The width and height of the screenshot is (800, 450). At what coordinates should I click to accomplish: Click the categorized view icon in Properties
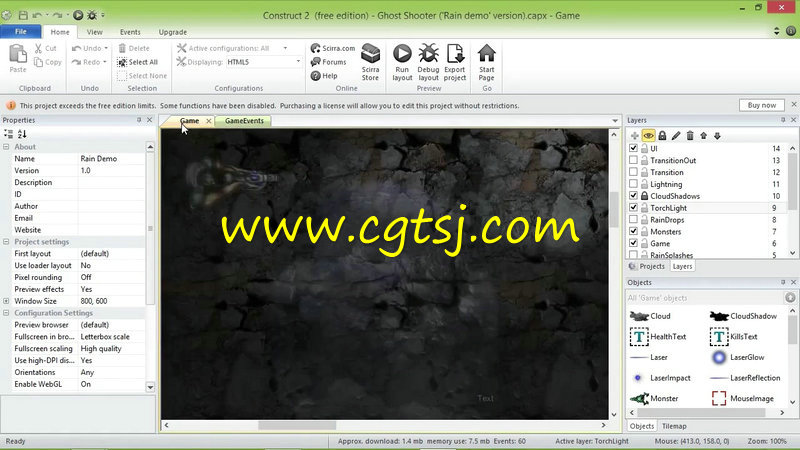[9, 134]
